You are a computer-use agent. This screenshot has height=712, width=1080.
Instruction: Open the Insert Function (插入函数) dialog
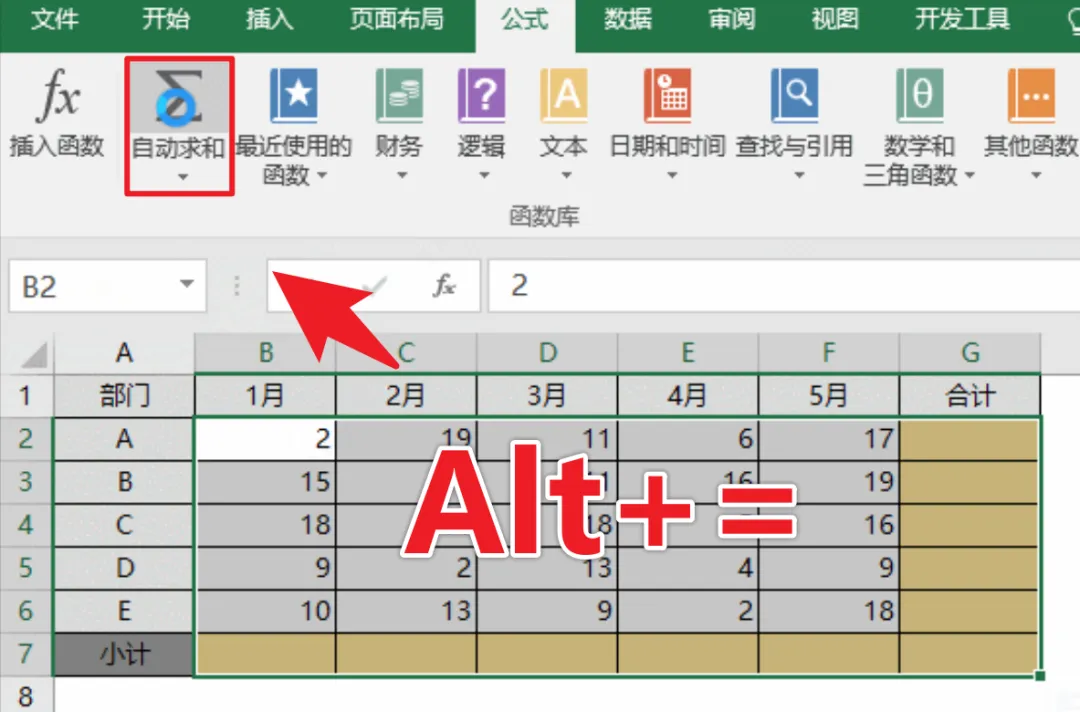57,114
